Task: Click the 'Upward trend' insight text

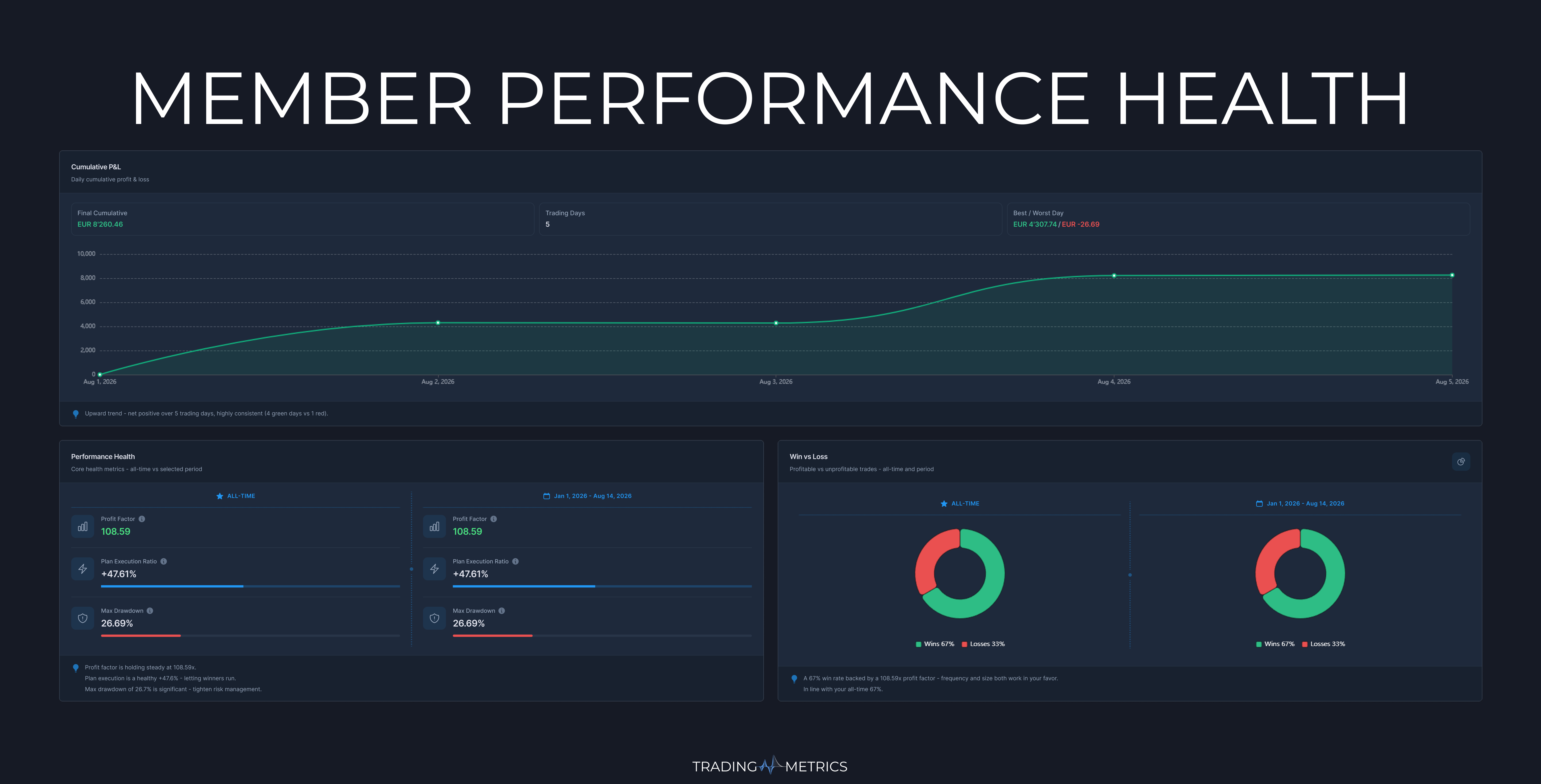Action: click(206, 413)
